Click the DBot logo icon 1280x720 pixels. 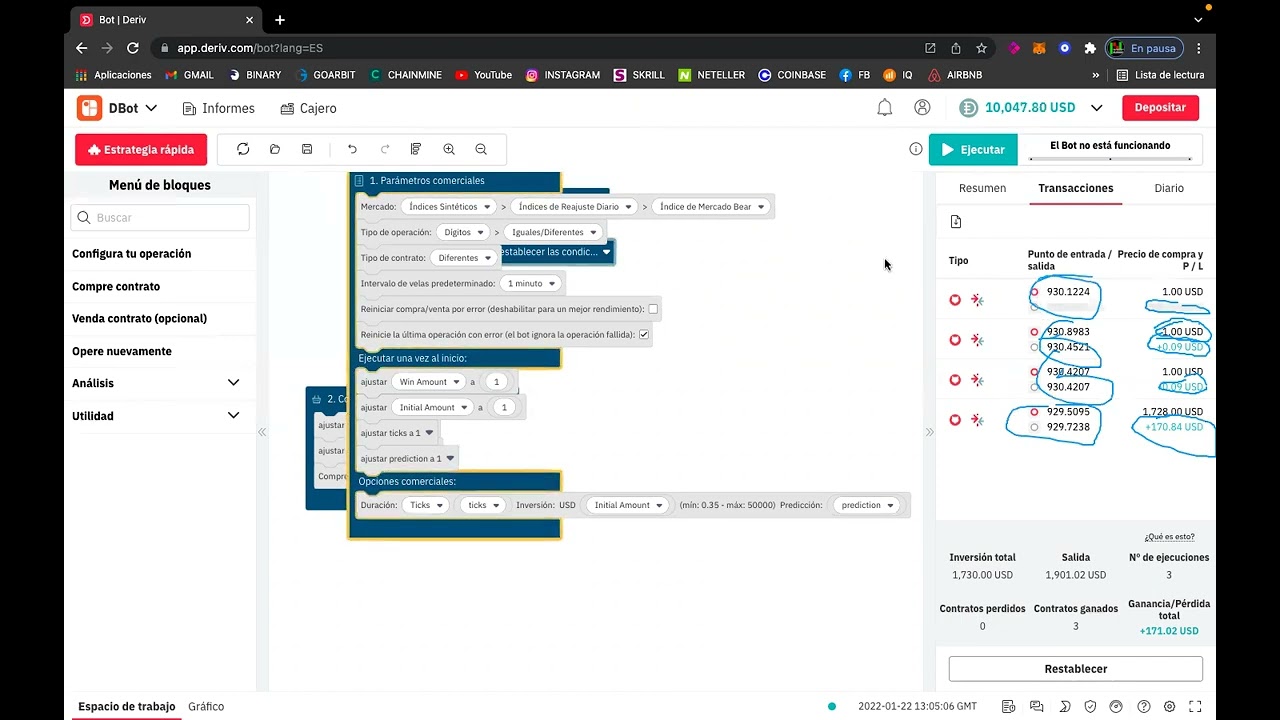point(89,108)
